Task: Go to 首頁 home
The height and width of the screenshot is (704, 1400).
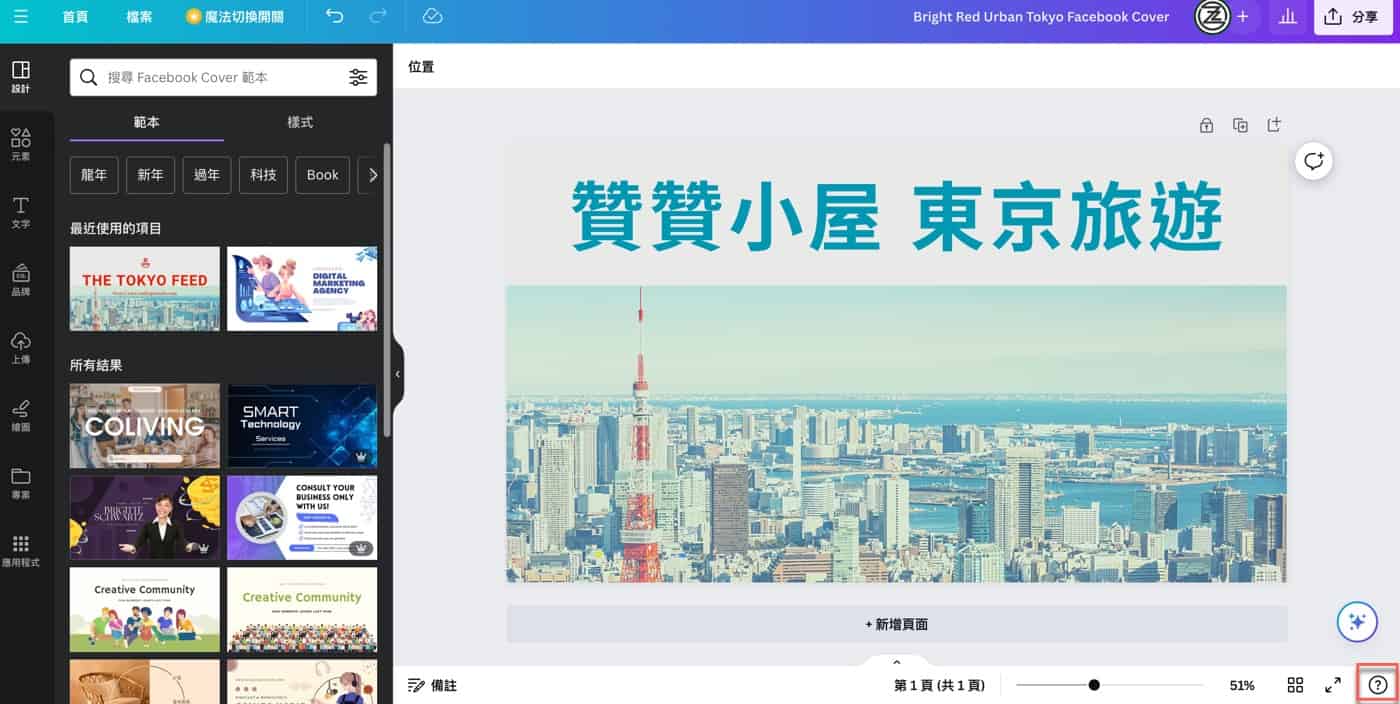Action: (75, 17)
